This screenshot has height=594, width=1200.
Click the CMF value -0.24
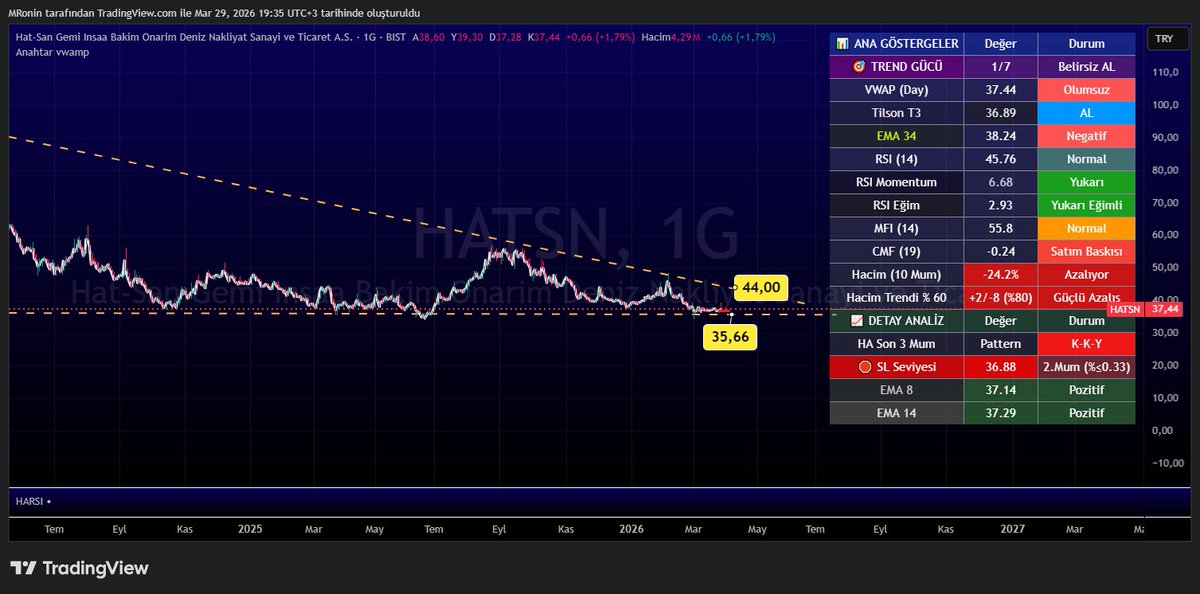1000,251
